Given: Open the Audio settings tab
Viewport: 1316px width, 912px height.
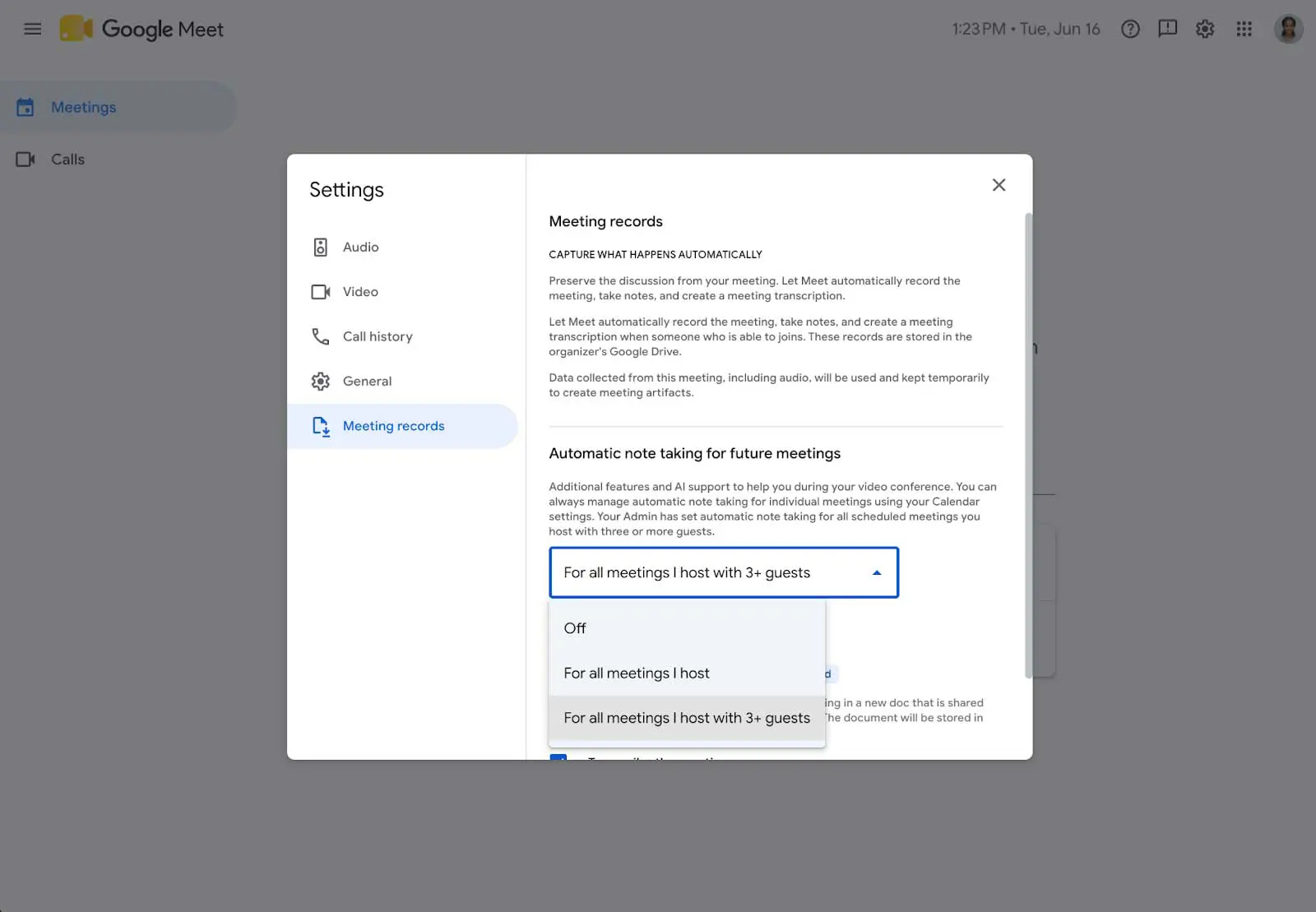Looking at the screenshot, I should [x=402, y=247].
